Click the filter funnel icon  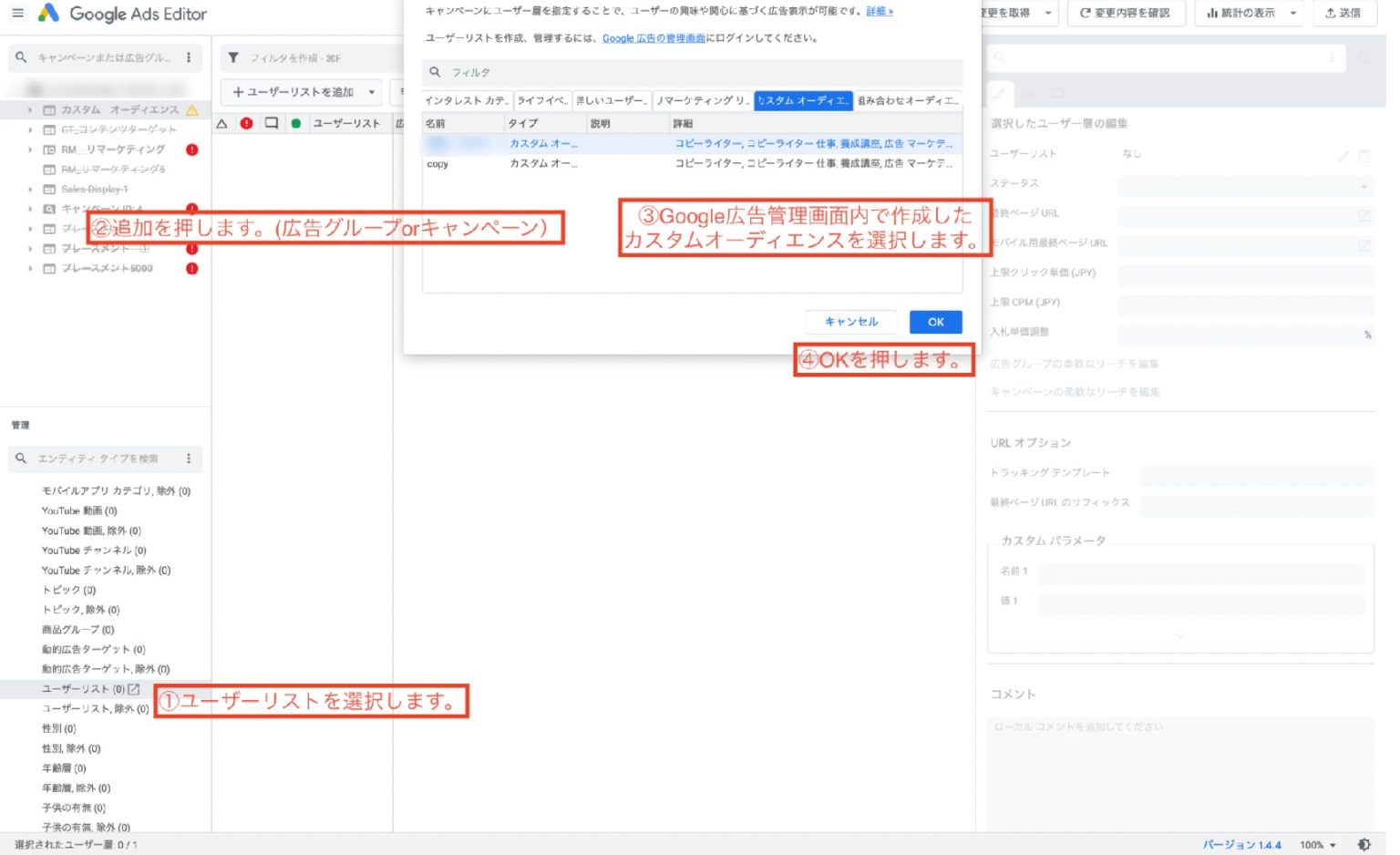point(233,57)
